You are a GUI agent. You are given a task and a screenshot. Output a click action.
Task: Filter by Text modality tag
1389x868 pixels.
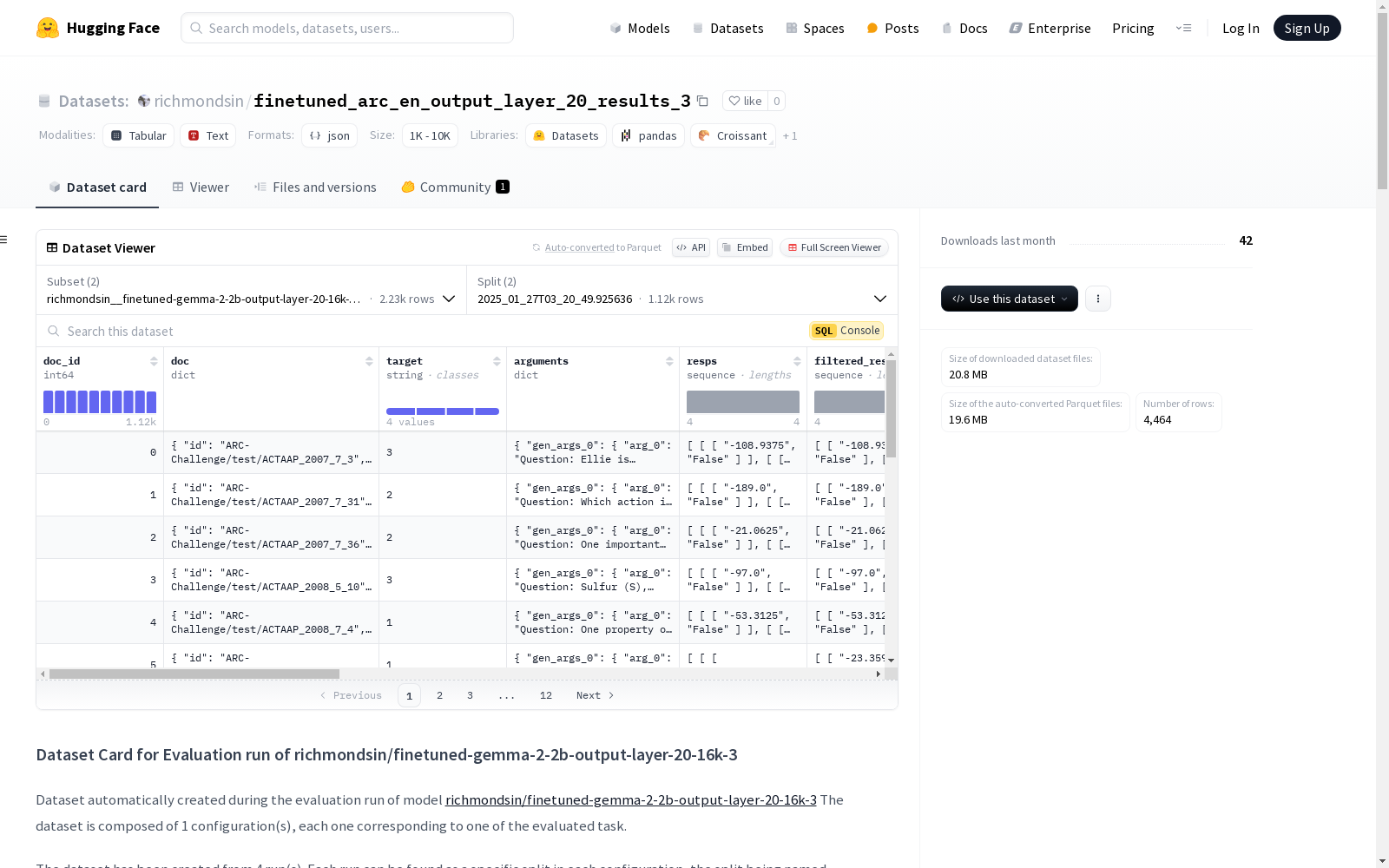208,135
